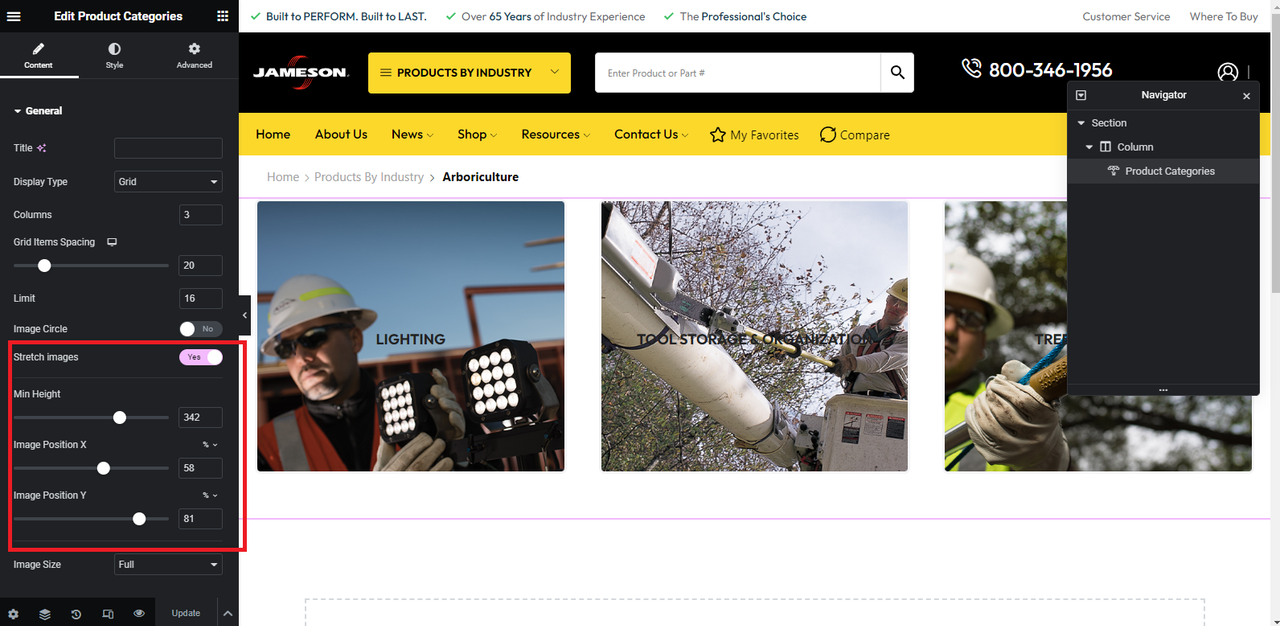Close the Navigator panel

(1246, 96)
